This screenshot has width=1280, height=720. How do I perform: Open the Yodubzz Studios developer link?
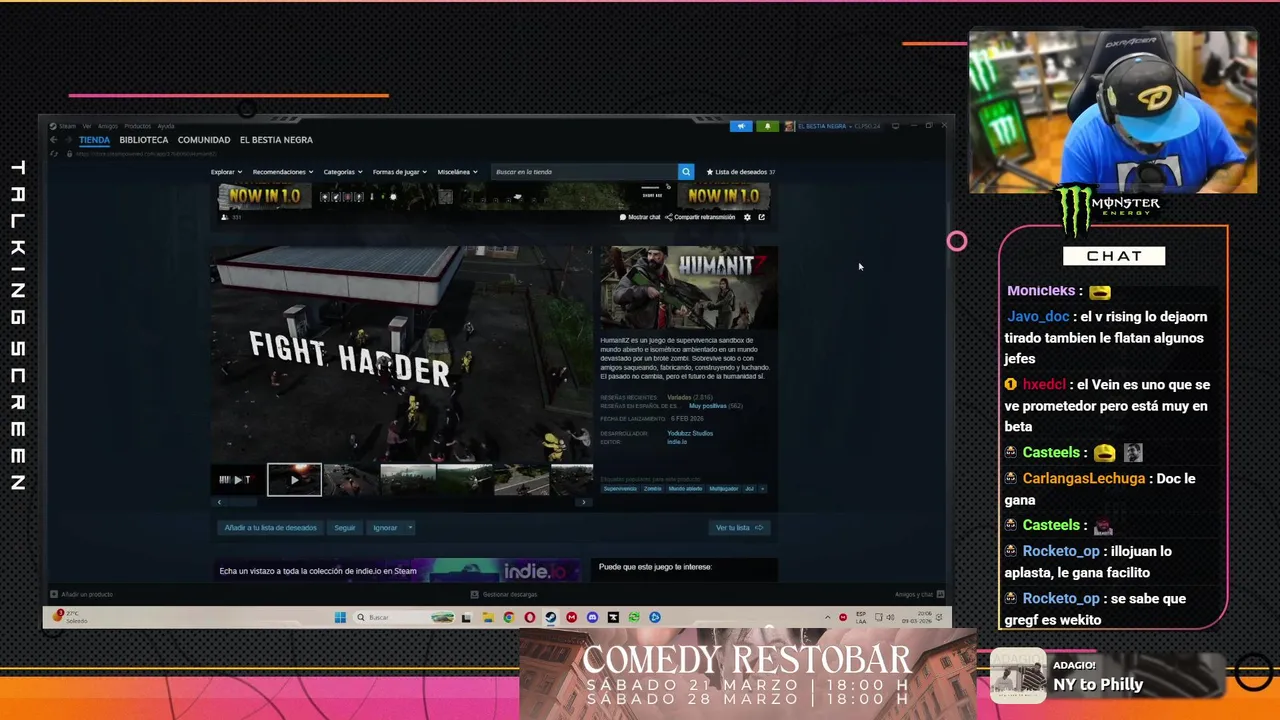pyautogui.click(x=690, y=434)
